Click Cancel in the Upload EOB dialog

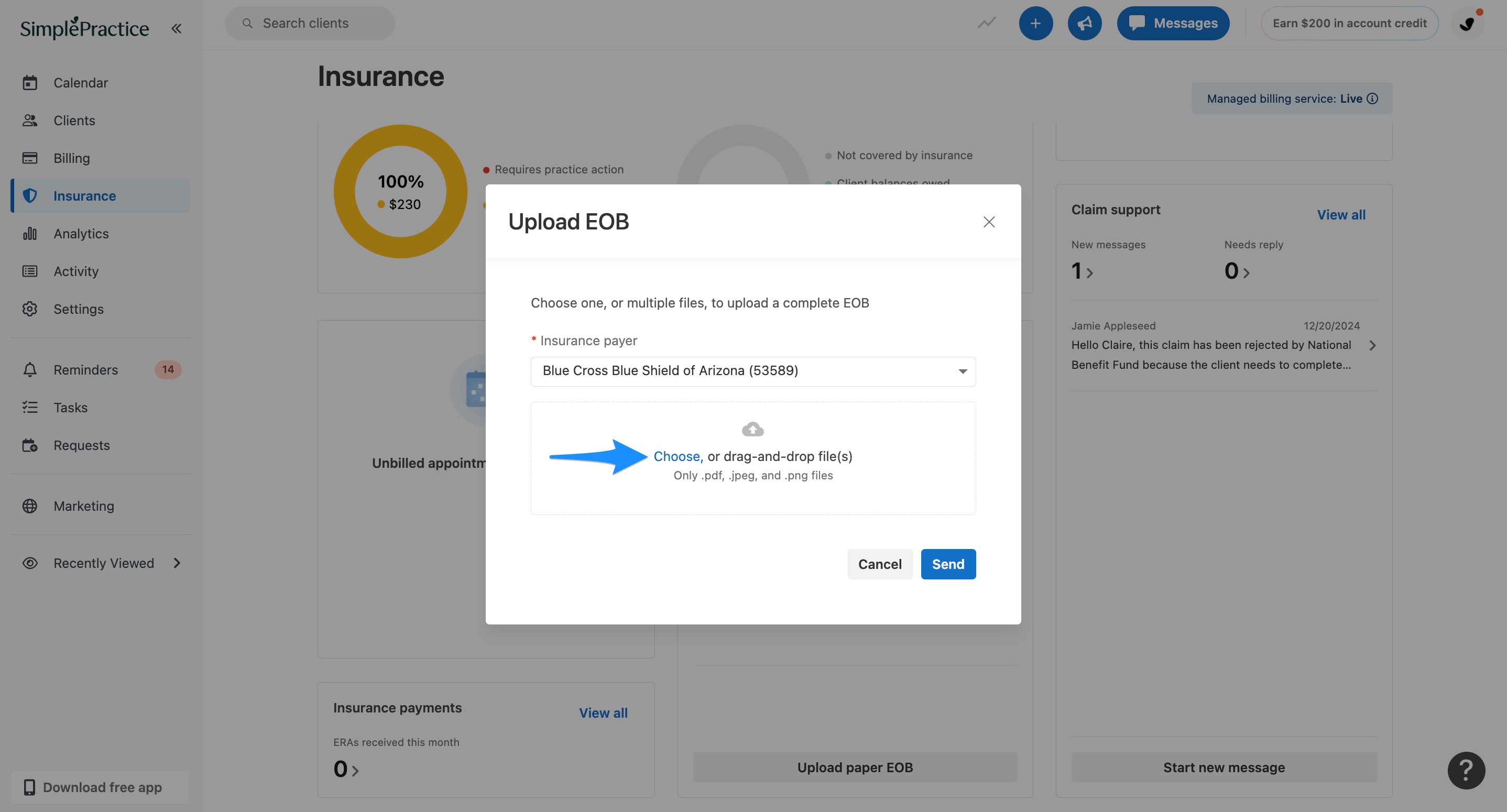click(879, 564)
